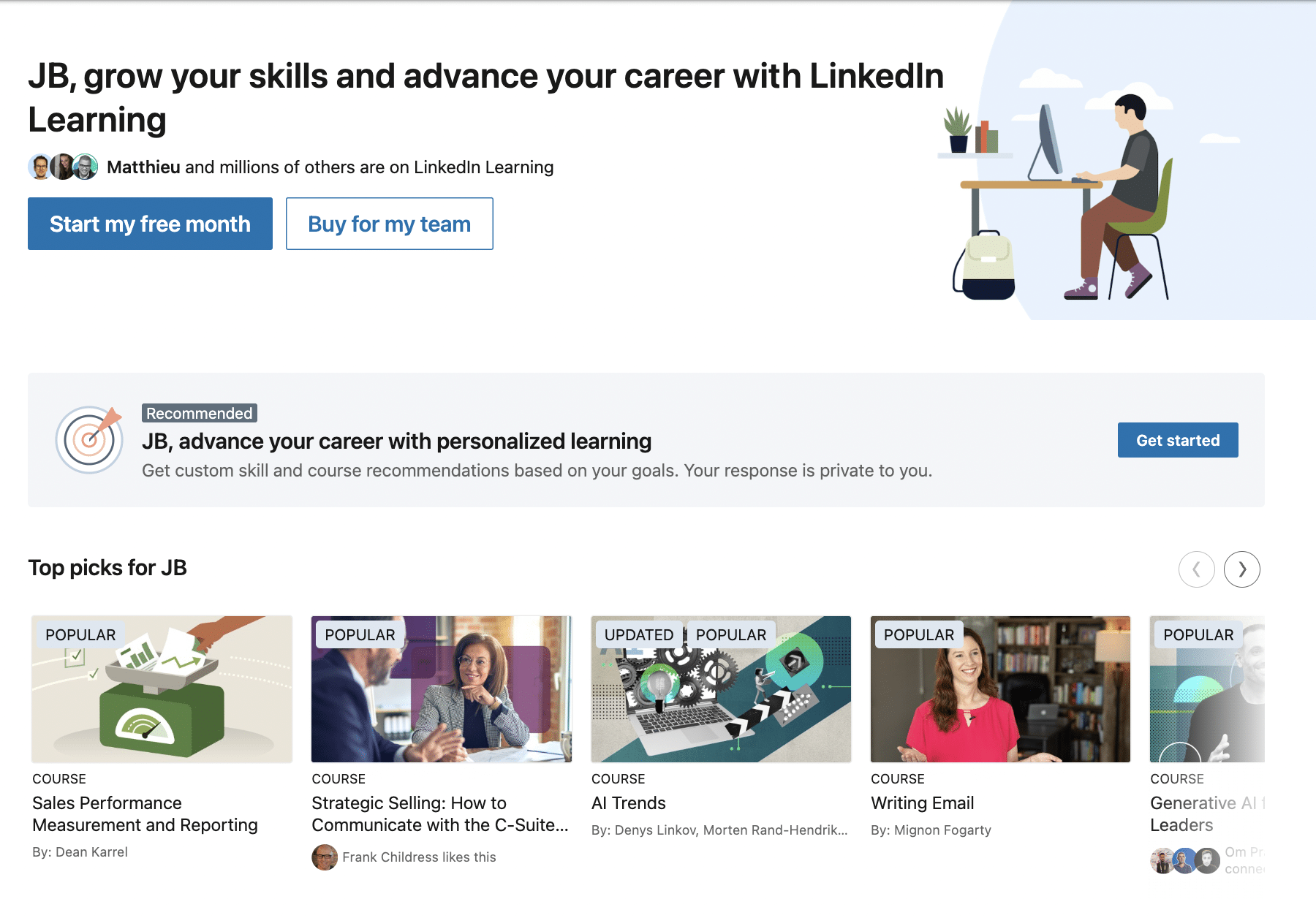Viewport: 1316px width, 918px height.
Task: Click the Recommended badge label
Action: tap(200, 414)
